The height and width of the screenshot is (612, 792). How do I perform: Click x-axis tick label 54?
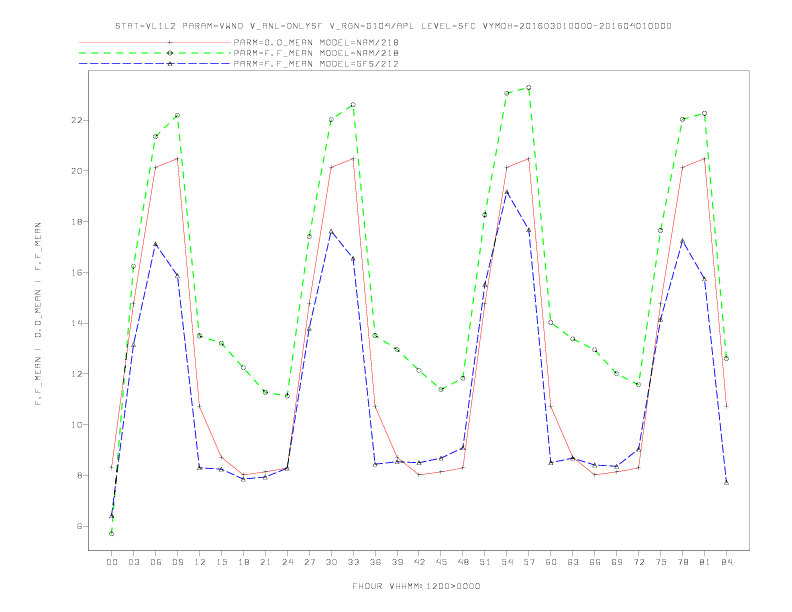coord(507,562)
